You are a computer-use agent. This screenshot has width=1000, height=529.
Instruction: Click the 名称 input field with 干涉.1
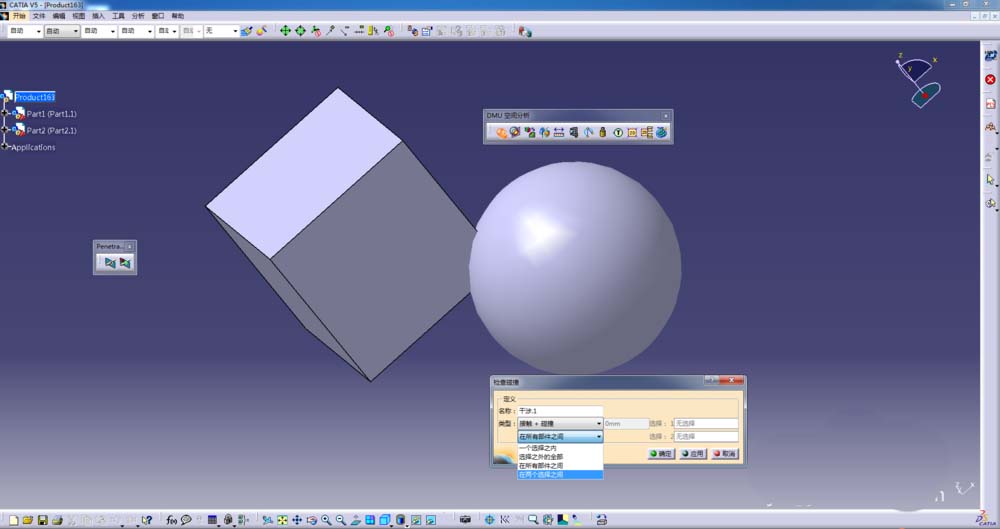coord(560,411)
